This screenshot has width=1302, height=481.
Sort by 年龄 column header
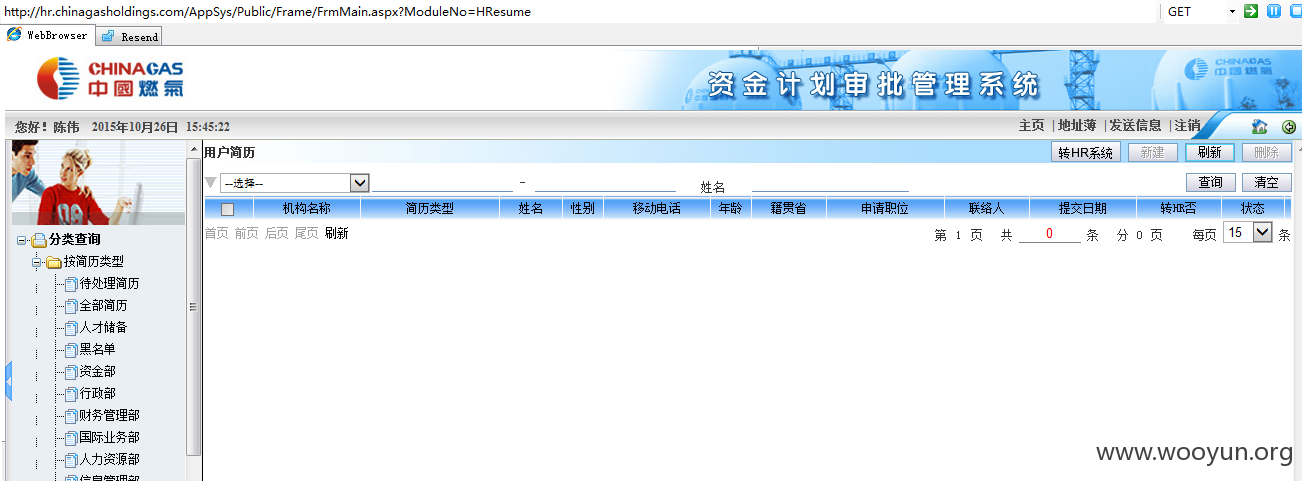(x=729, y=209)
